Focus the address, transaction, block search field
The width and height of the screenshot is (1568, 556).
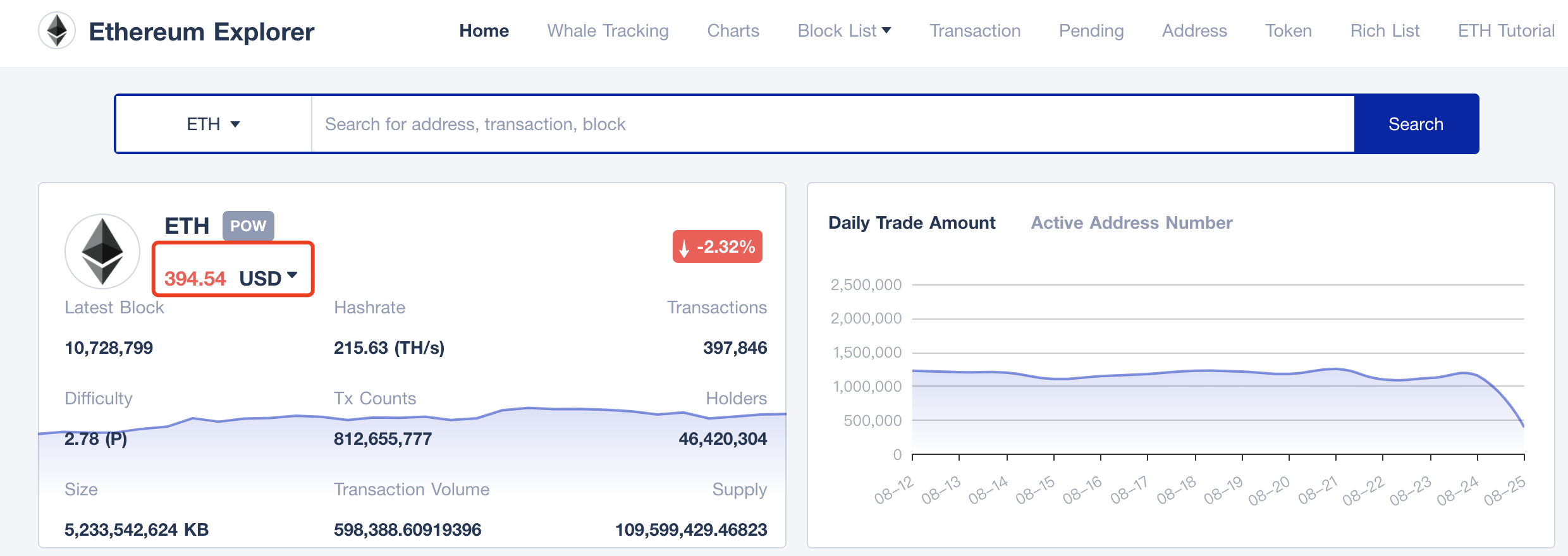833,124
